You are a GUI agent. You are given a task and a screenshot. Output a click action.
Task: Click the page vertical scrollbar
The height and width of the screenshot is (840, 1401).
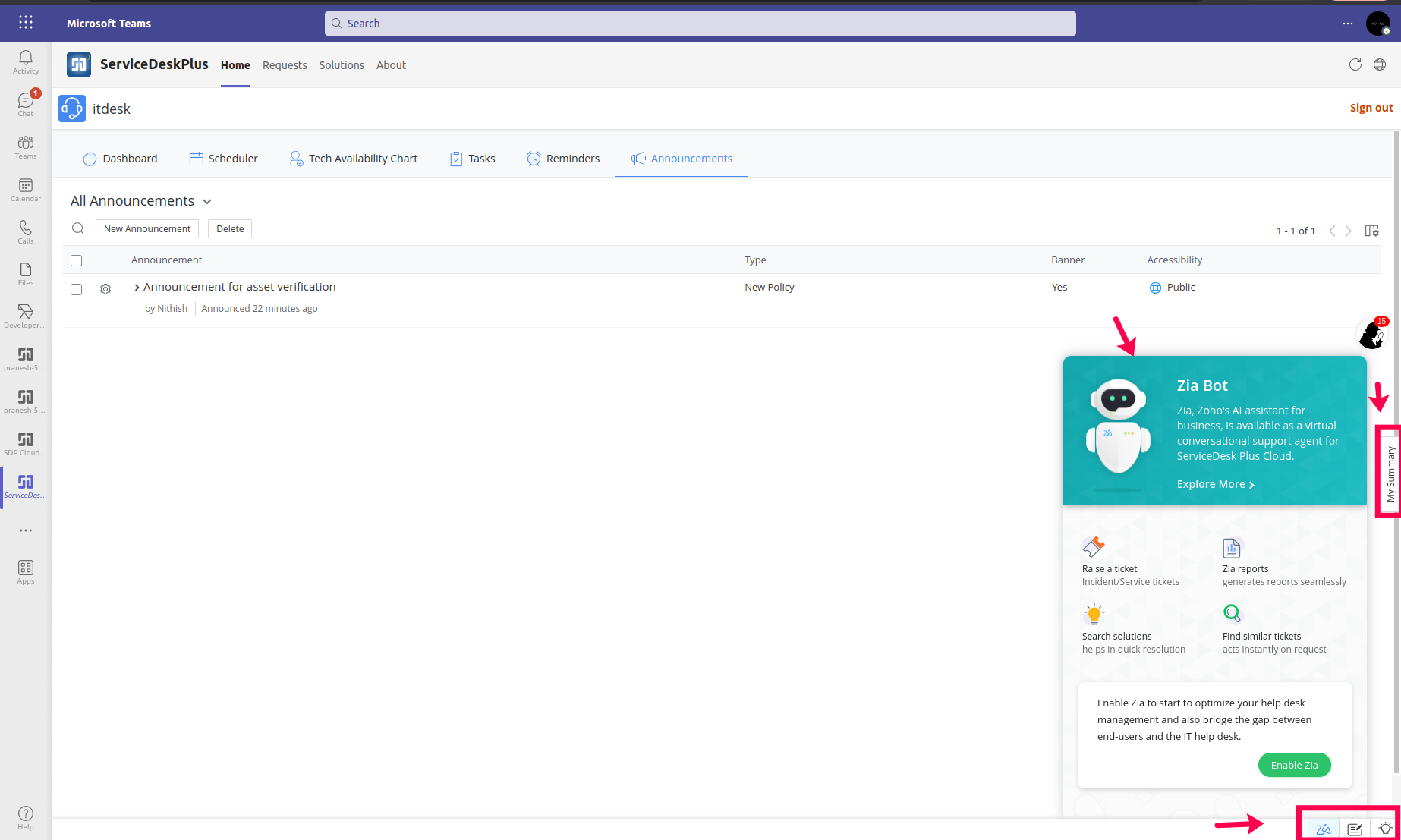pyautogui.click(x=1396, y=451)
